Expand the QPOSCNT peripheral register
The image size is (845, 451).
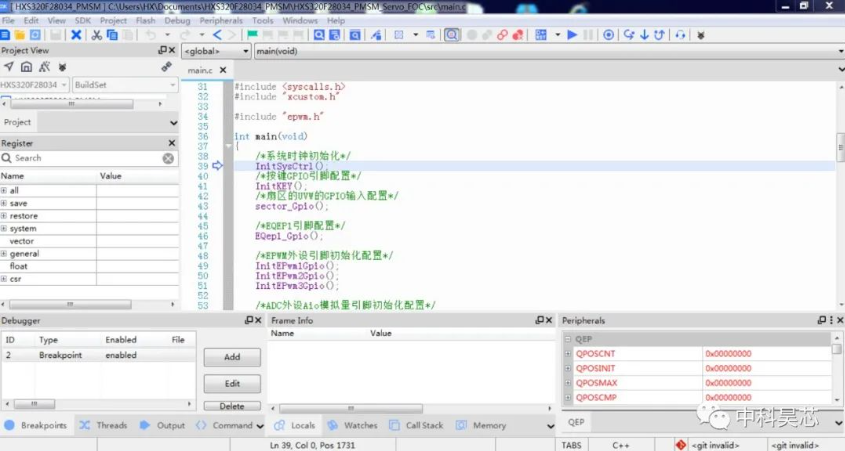click(568, 354)
